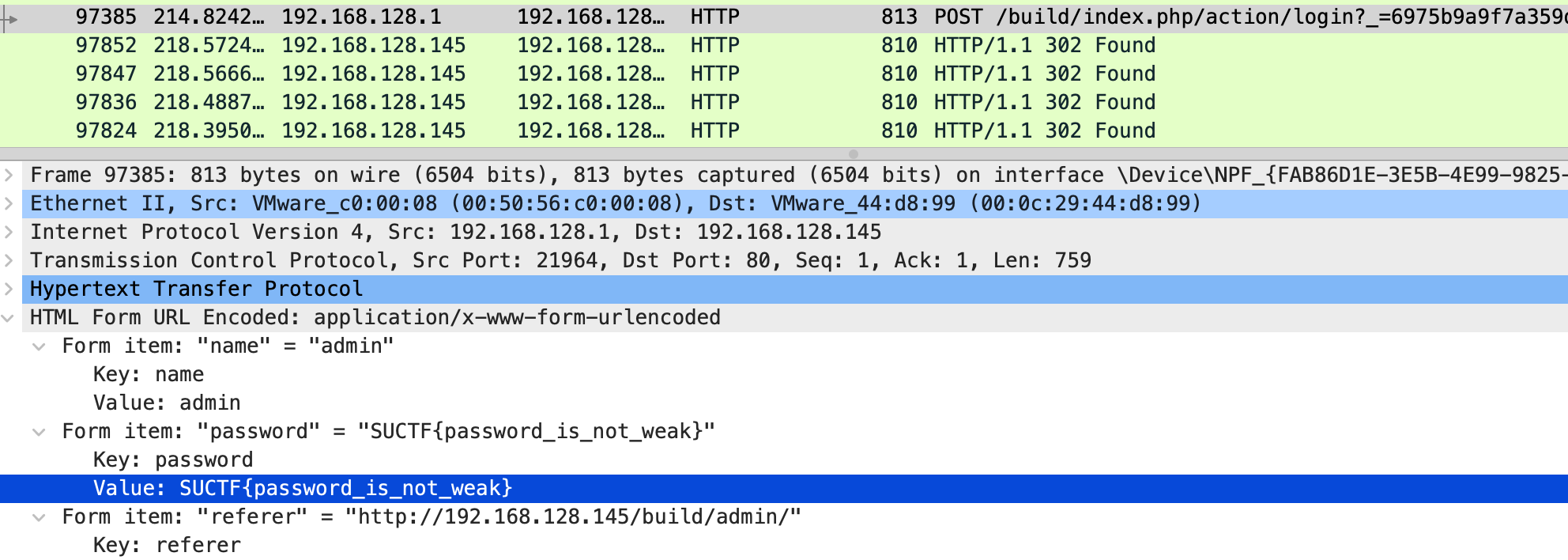Collapse the "password" form item
The image size is (1568, 560).
[39, 432]
